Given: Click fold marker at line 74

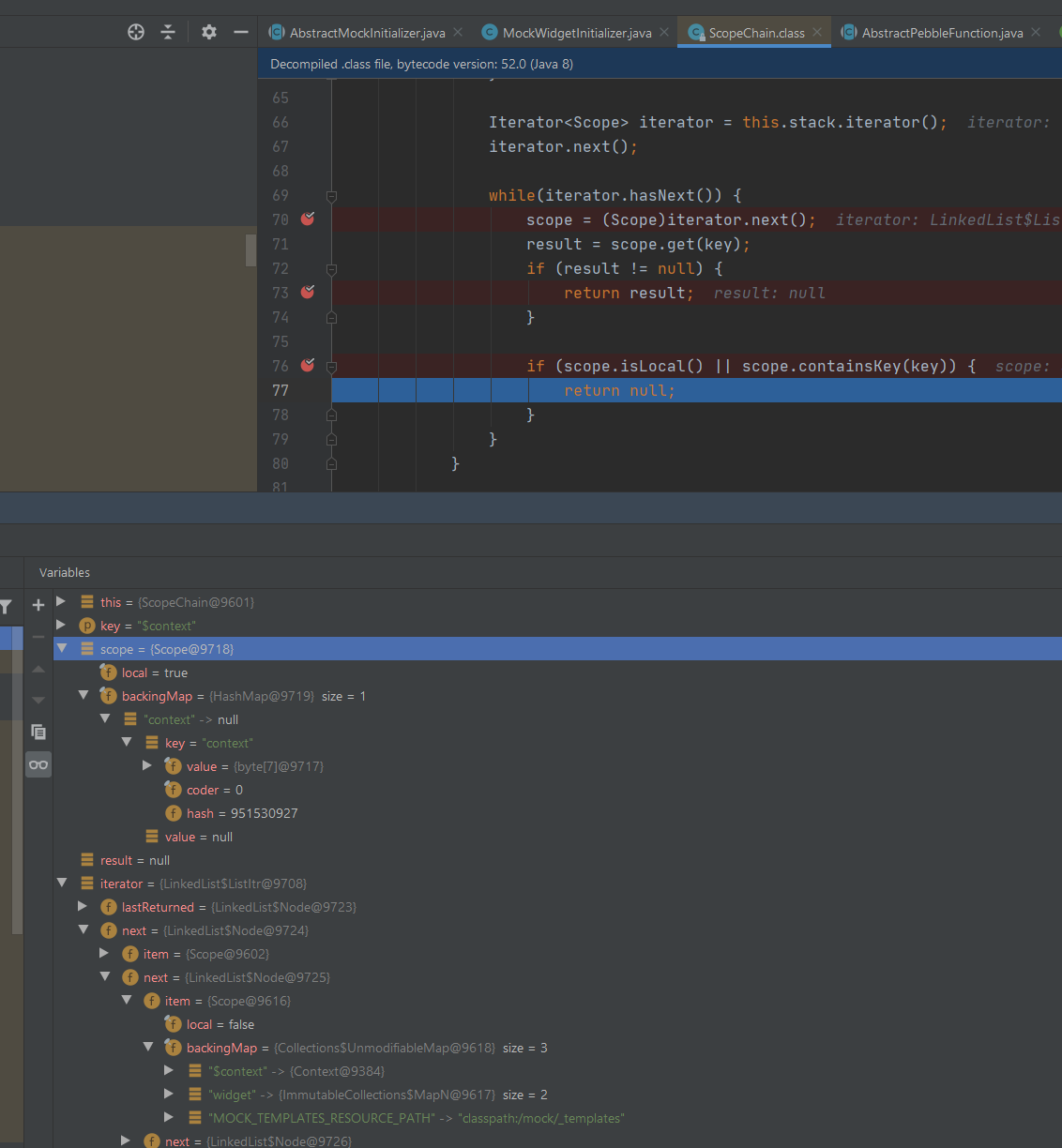Looking at the screenshot, I should (331, 318).
